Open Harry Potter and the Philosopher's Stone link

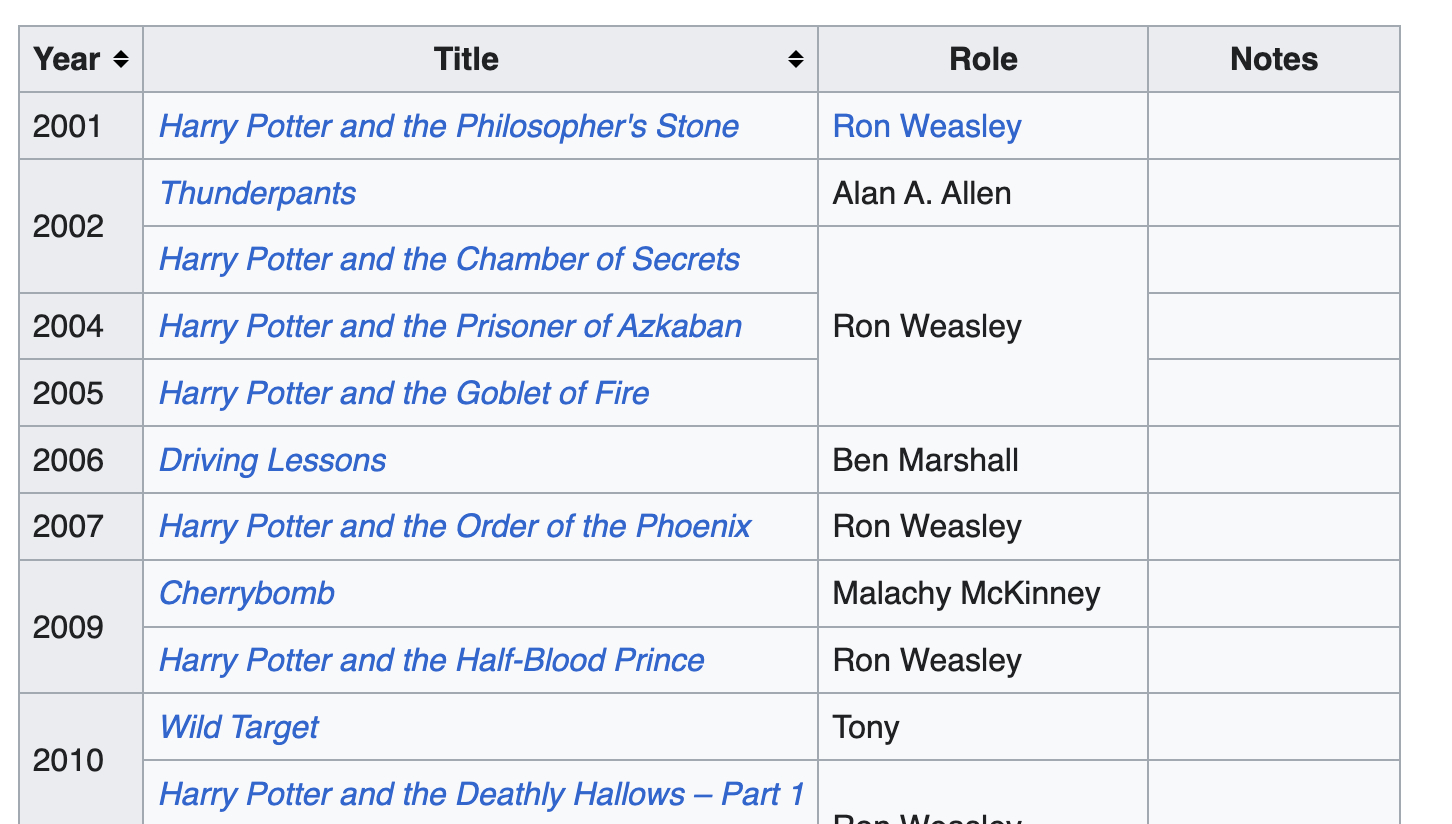[449, 127]
